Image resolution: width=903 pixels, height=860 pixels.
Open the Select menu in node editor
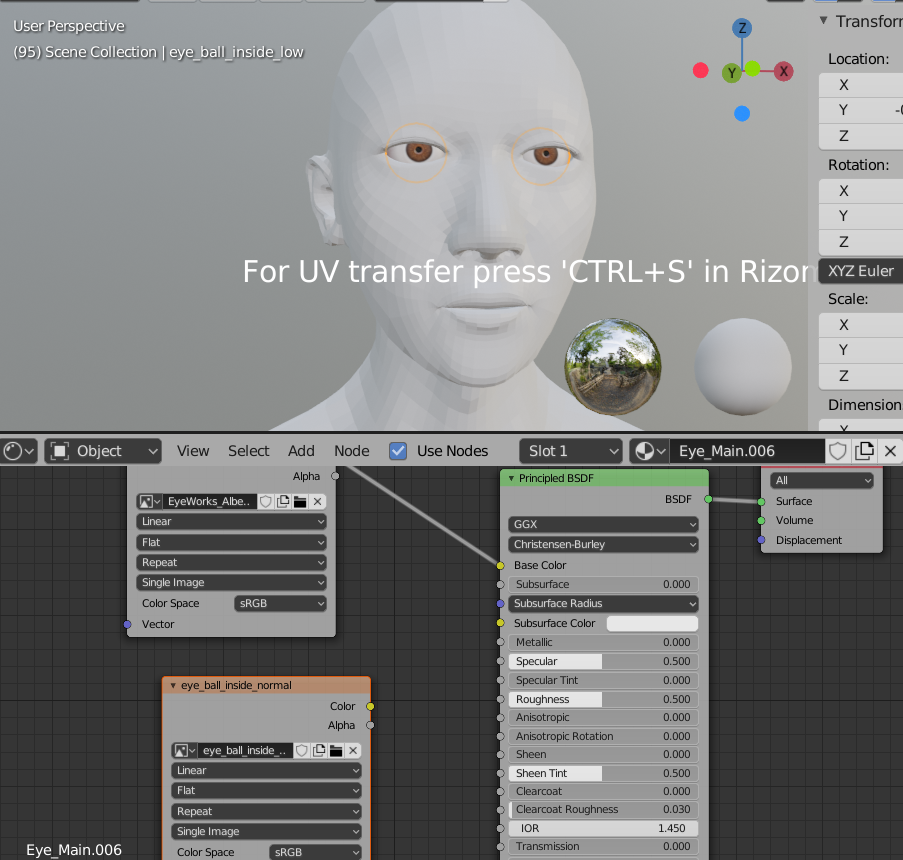click(248, 451)
